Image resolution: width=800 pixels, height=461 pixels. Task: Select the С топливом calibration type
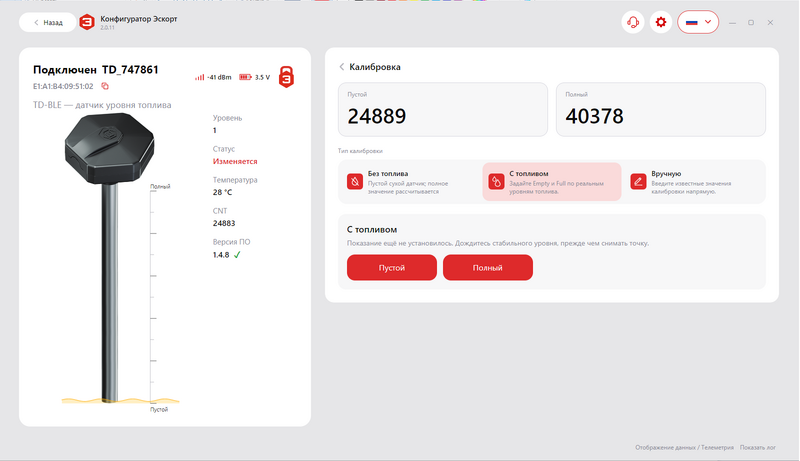pyautogui.click(x=552, y=182)
